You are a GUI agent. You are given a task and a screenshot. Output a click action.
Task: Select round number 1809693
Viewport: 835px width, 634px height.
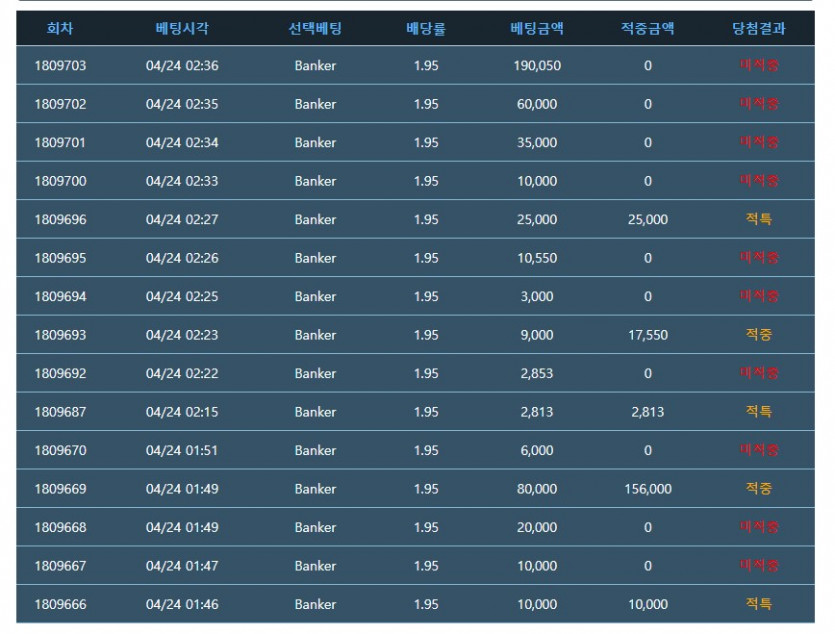(60, 335)
